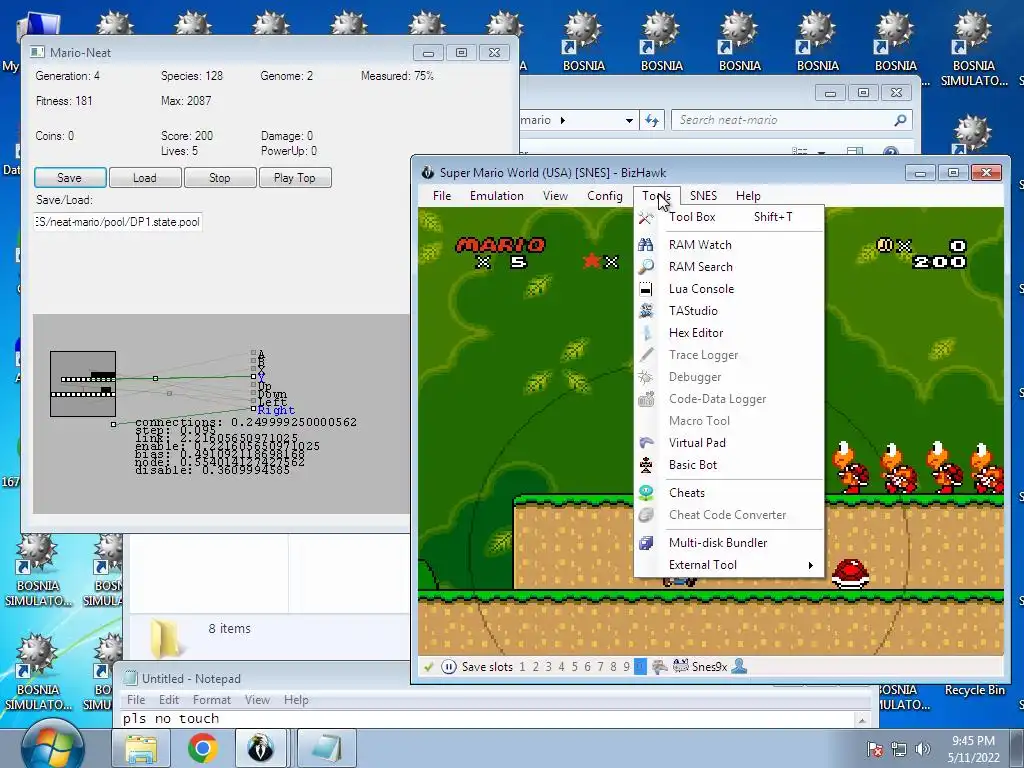The width and height of the screenshot is (1024, 768).
Task: Click green checkmark in BizHawk status bar
Action: pyautogui.click(x=428, y=667)
